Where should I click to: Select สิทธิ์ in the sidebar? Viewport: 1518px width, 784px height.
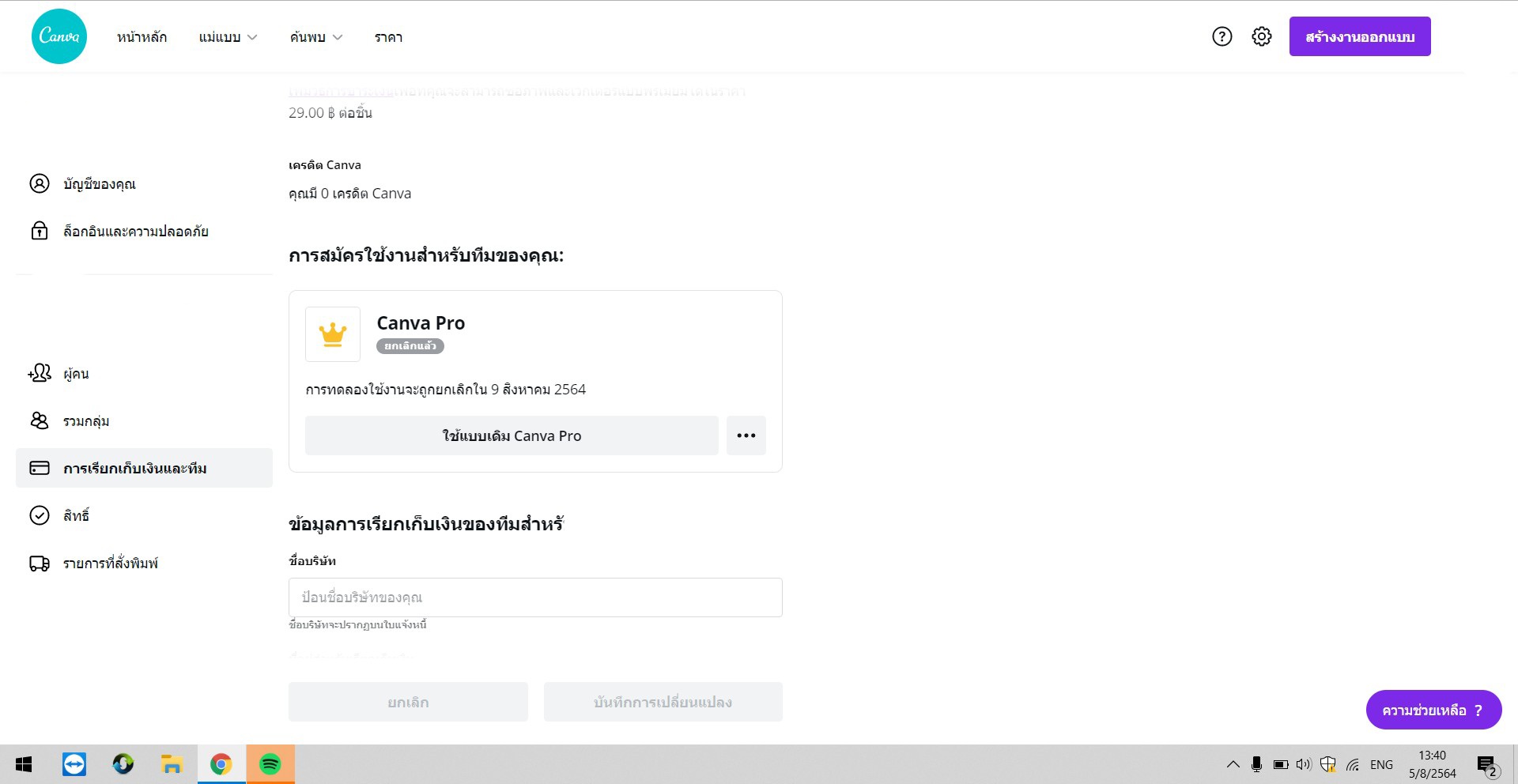click(x=144, y=515)
